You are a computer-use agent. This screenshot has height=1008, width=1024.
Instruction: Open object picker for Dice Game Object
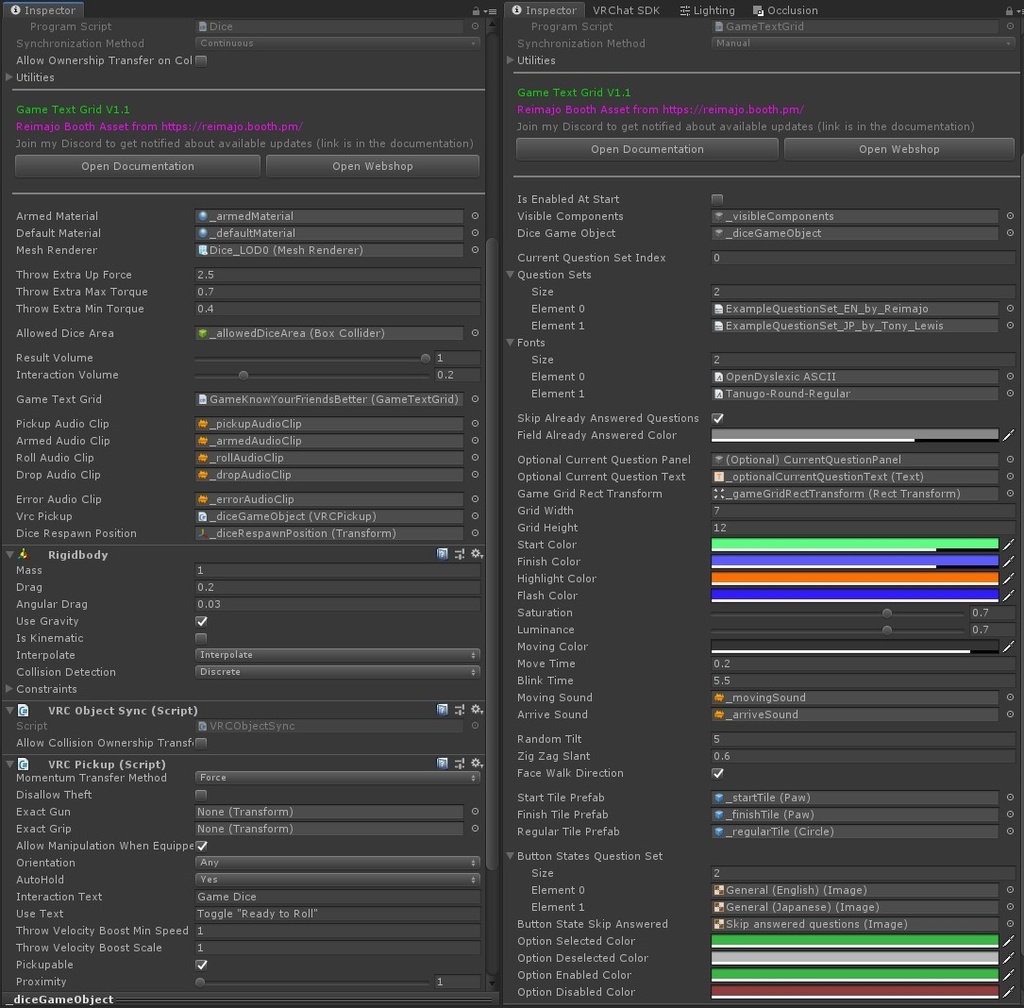coord(1010,233)
